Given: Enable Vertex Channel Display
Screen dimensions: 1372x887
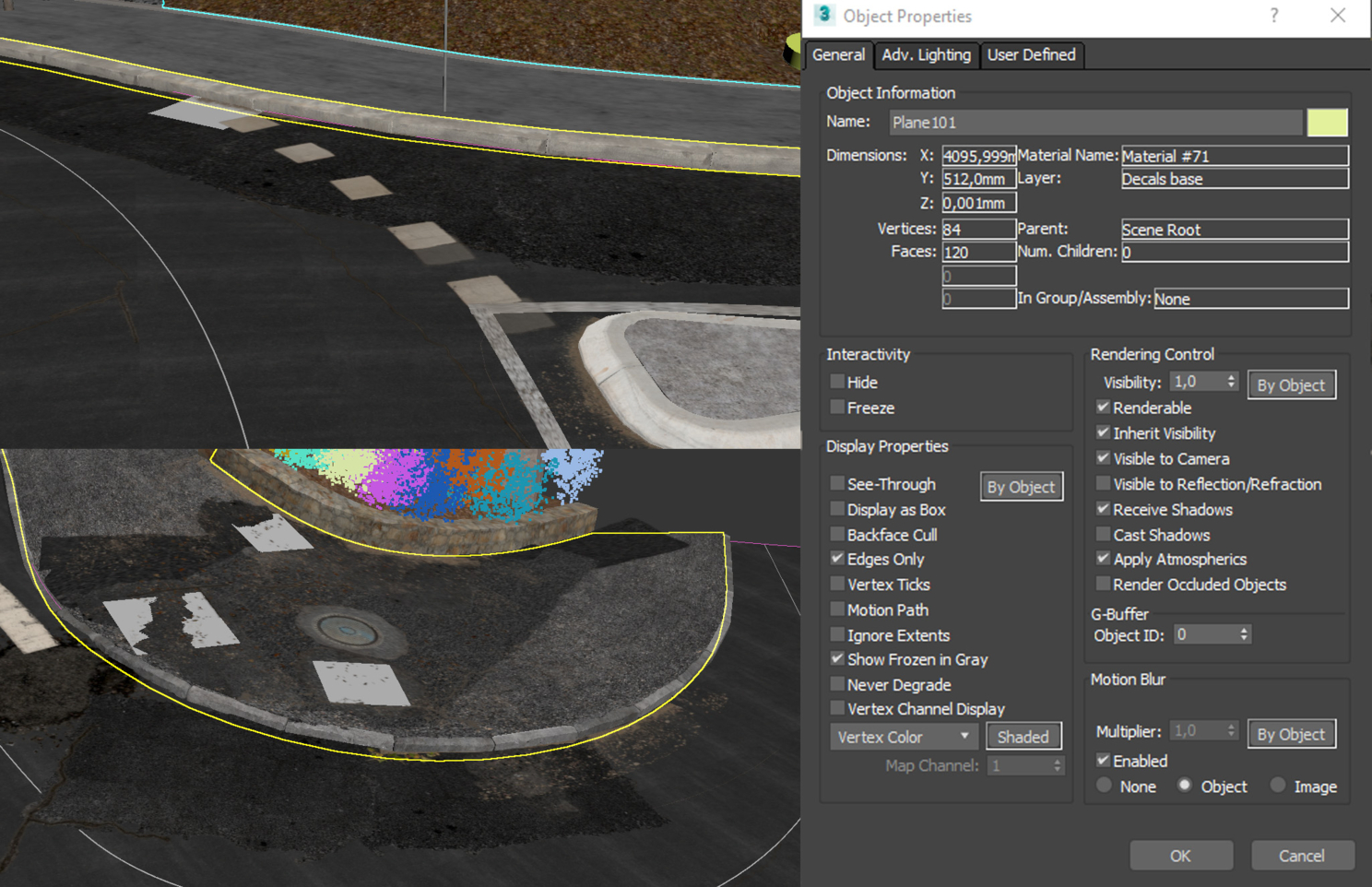Looking at the screenshot, I should (x=837, y=709).
